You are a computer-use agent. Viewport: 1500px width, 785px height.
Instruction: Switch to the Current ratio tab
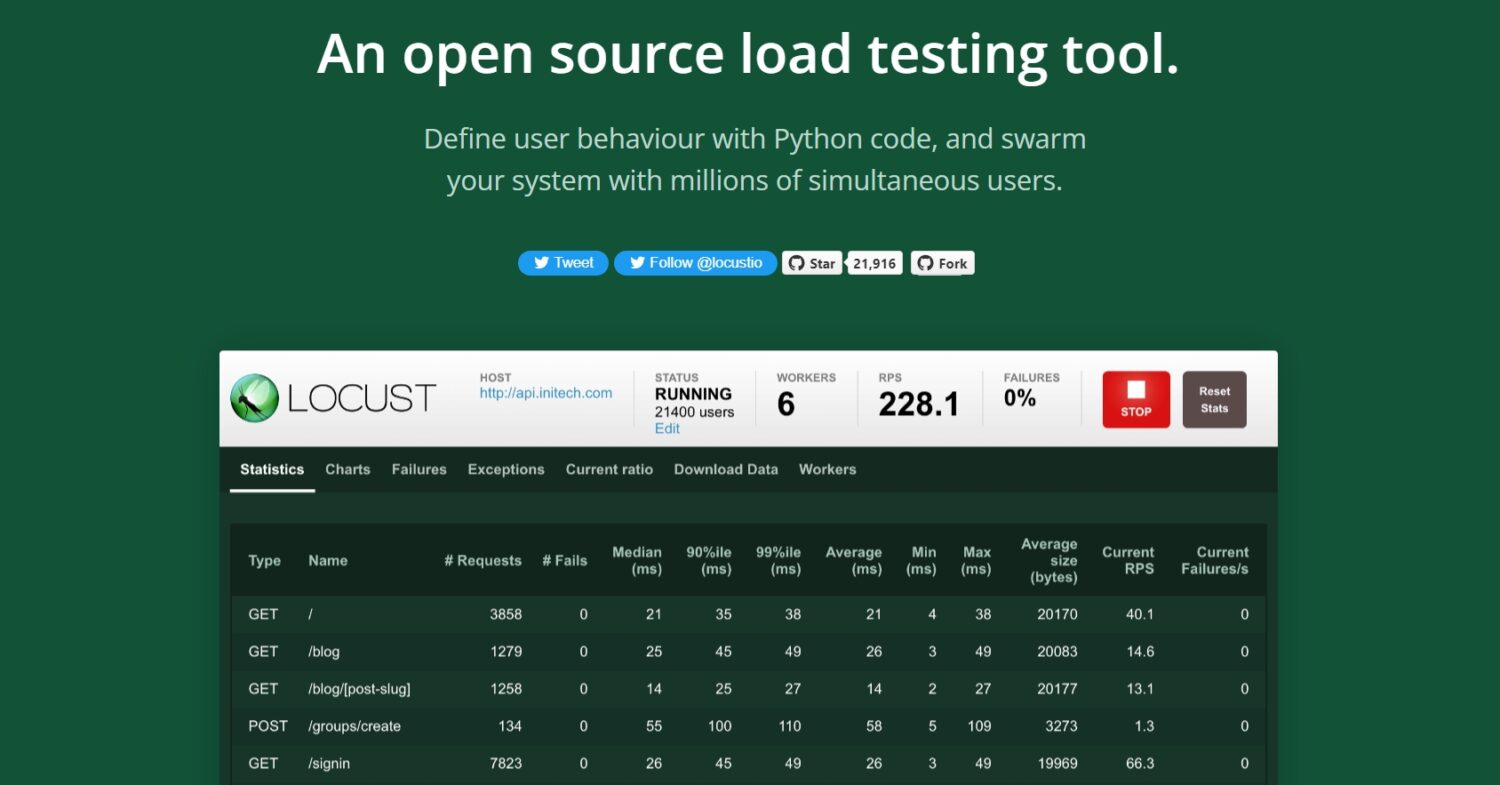tap(609, 469)
